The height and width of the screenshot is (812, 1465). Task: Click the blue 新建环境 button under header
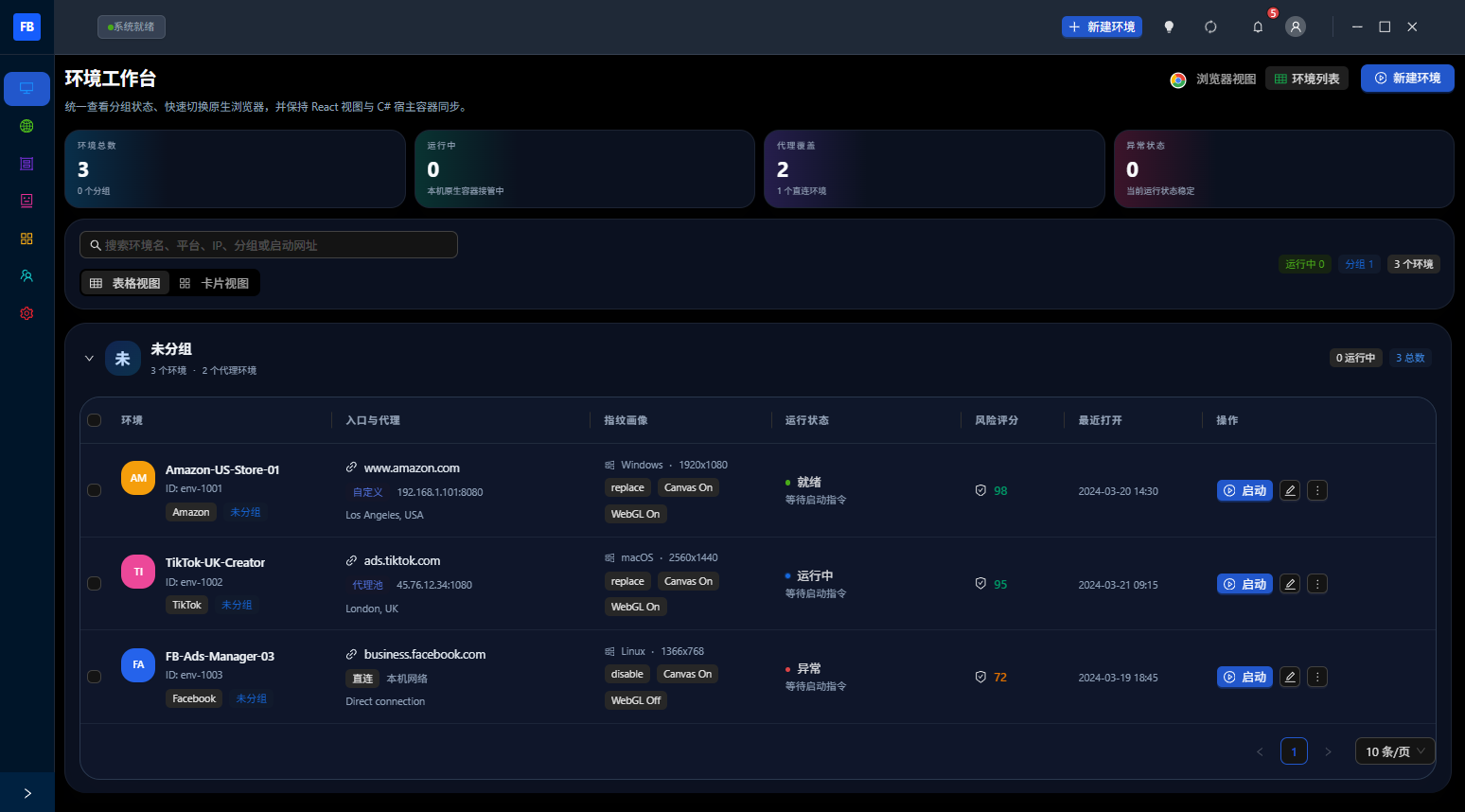(x=1407, y=79)
